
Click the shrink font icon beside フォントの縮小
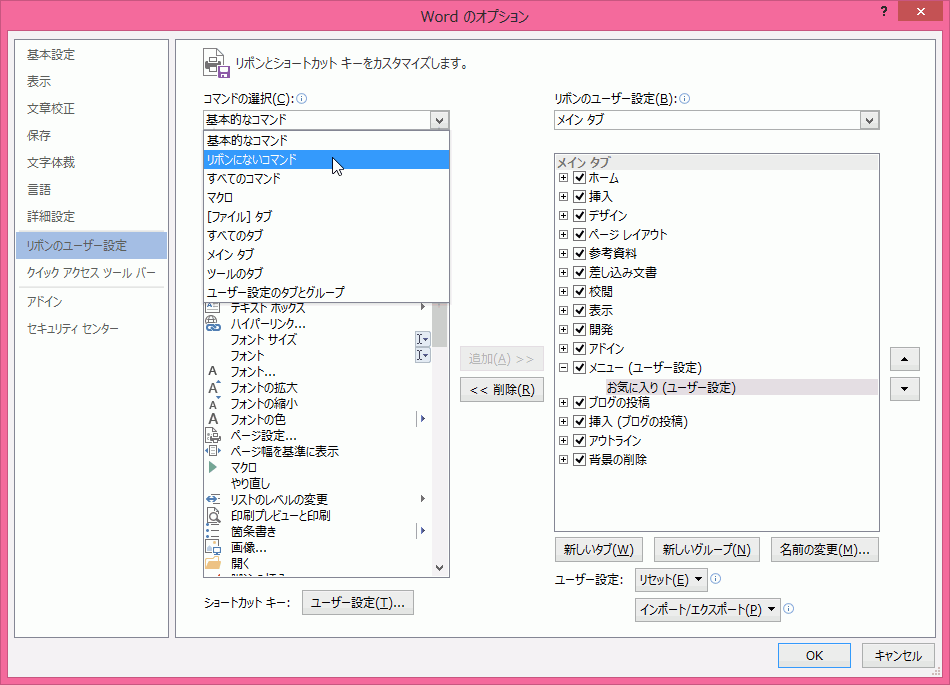click(x=213, y=403)
